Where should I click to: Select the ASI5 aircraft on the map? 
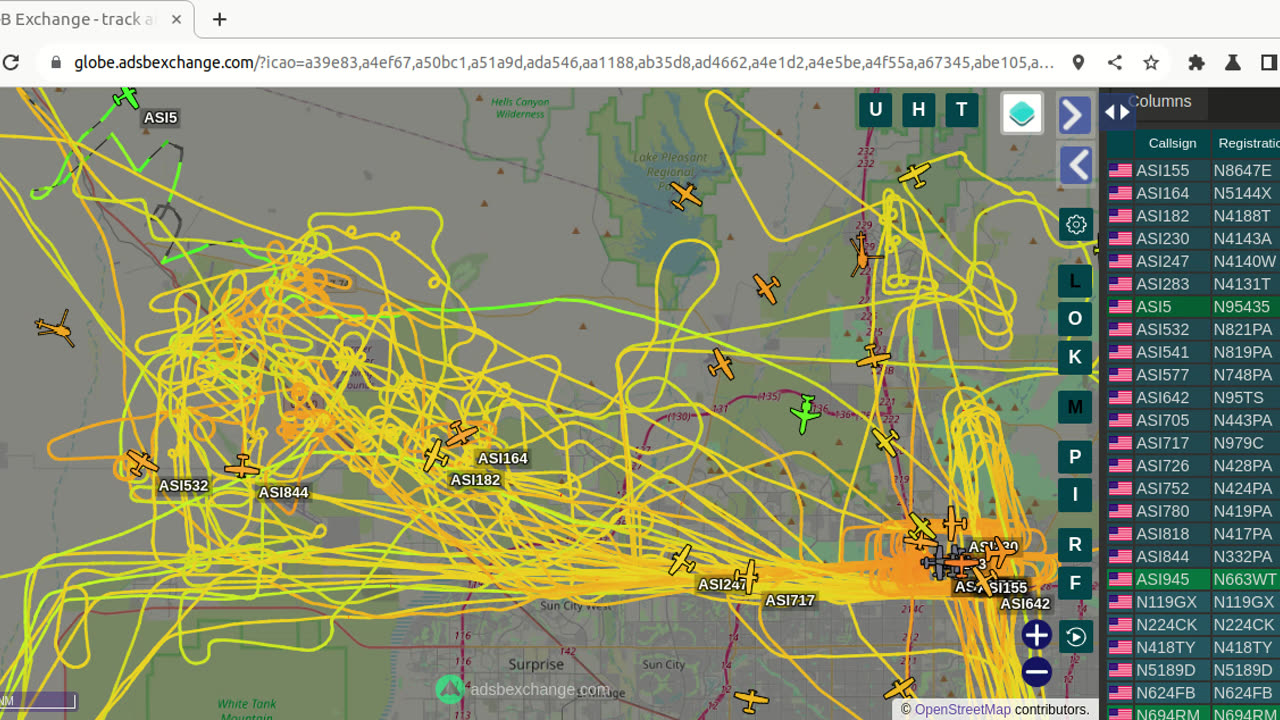(126, 98)
